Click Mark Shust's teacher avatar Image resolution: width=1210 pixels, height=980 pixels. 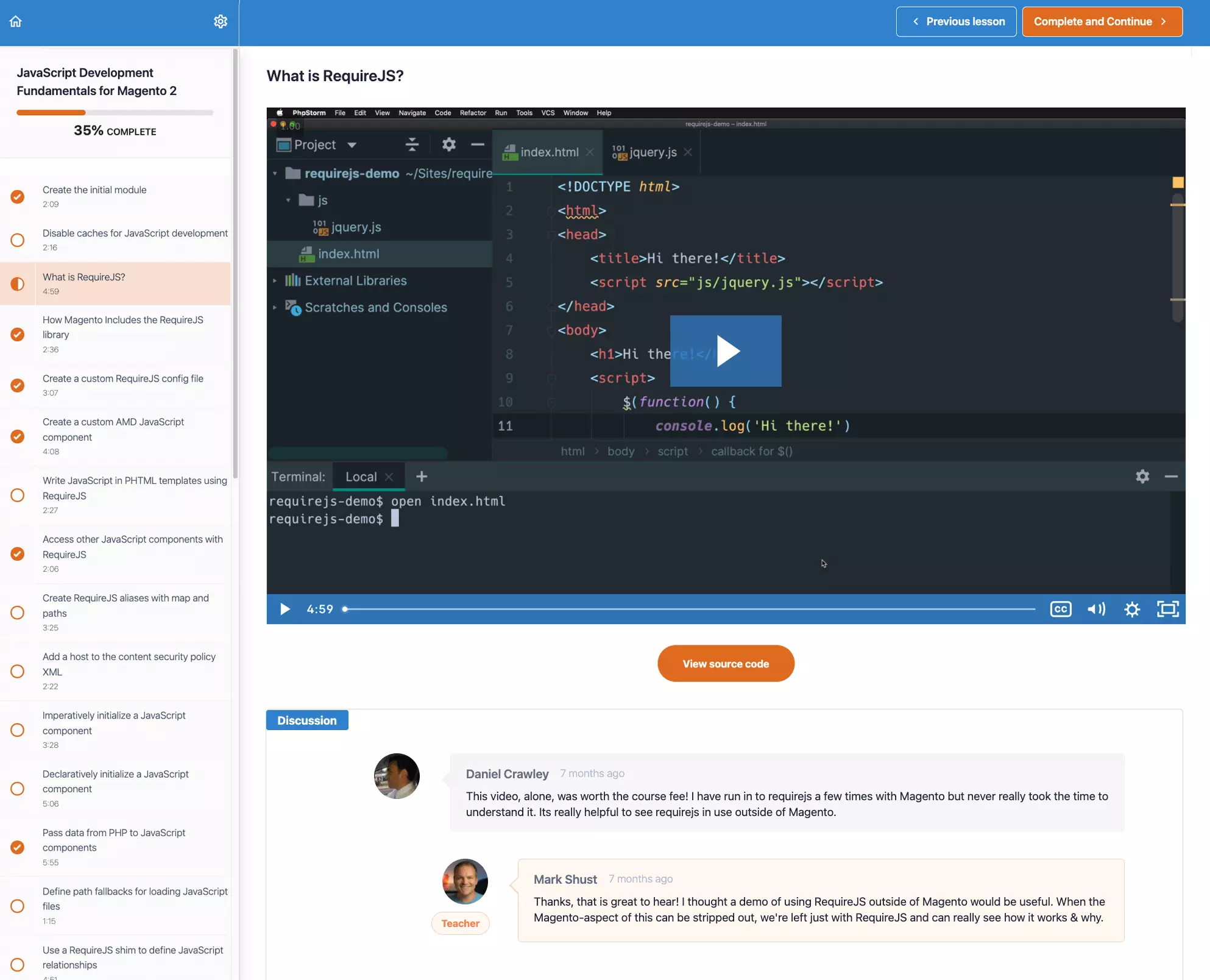465,881
